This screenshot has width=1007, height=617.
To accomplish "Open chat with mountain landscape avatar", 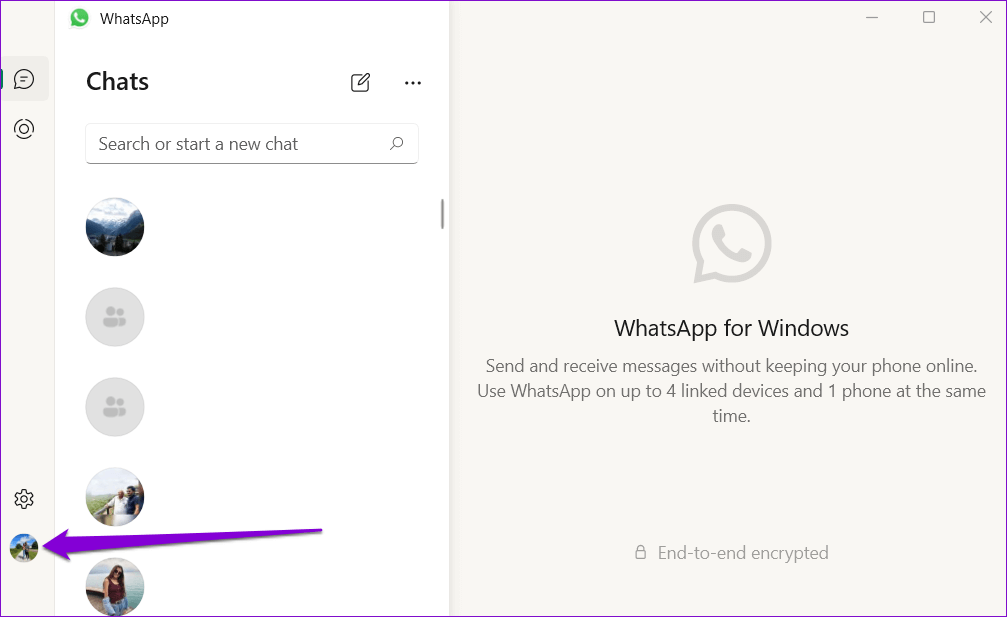I will 115,227.
